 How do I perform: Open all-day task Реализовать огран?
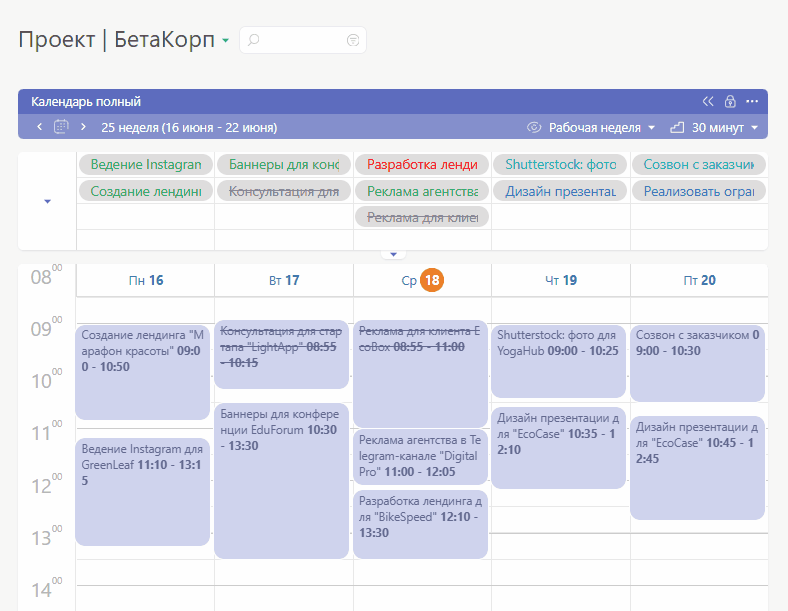(x=699, y=191)
